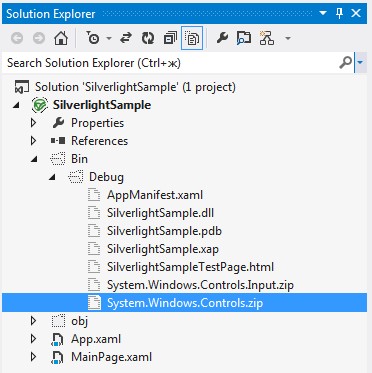Viewport: 372px width, 373px height.
Task: Expand the Properties node
Action: point(33,123)
